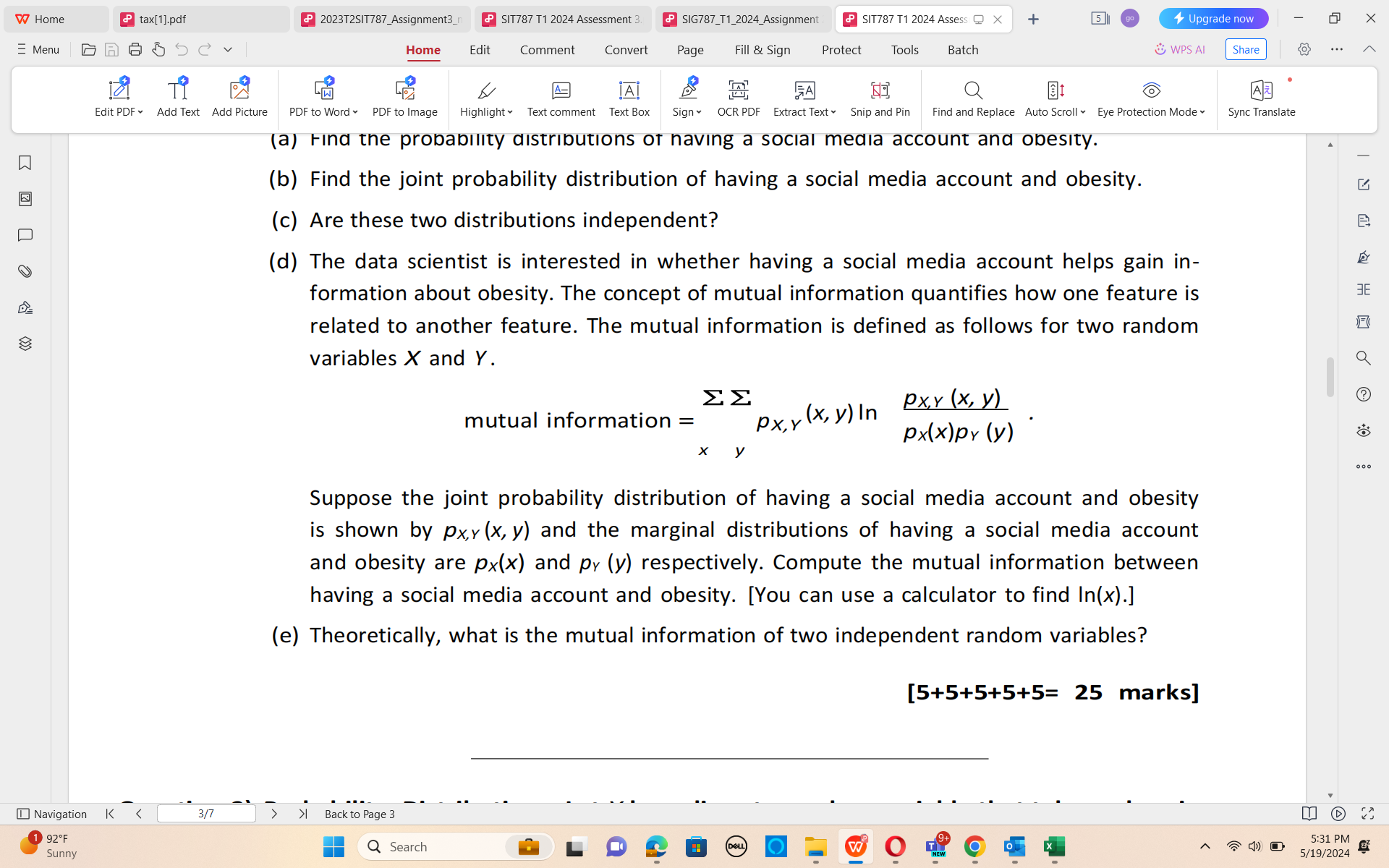Enable Eye Protection Mode
This screenshot has width=1389, height=868.
(1150, 98)
